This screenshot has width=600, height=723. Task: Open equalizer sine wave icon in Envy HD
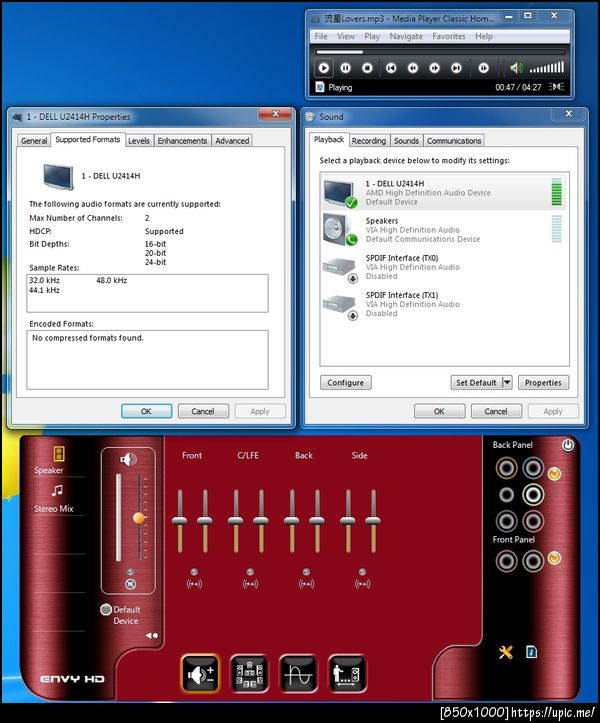point(298,674)
